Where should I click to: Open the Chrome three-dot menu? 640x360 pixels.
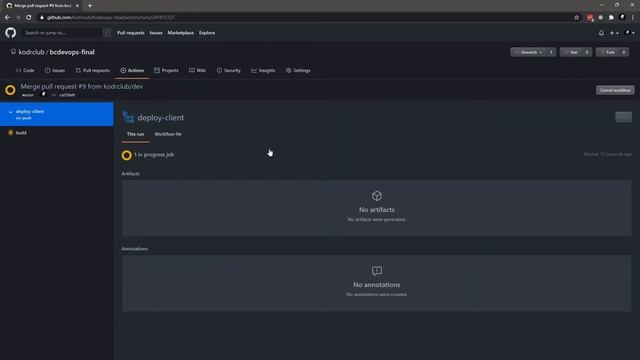633,18
